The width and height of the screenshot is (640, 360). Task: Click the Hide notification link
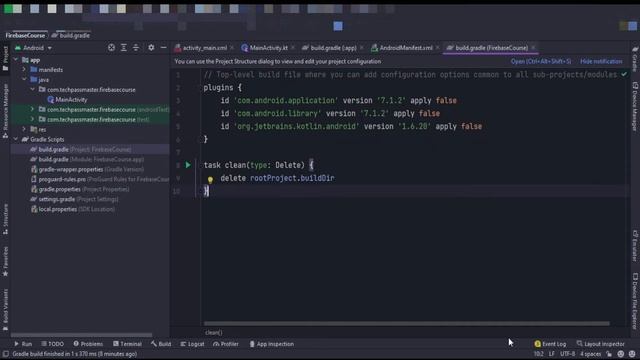[601, 61]
